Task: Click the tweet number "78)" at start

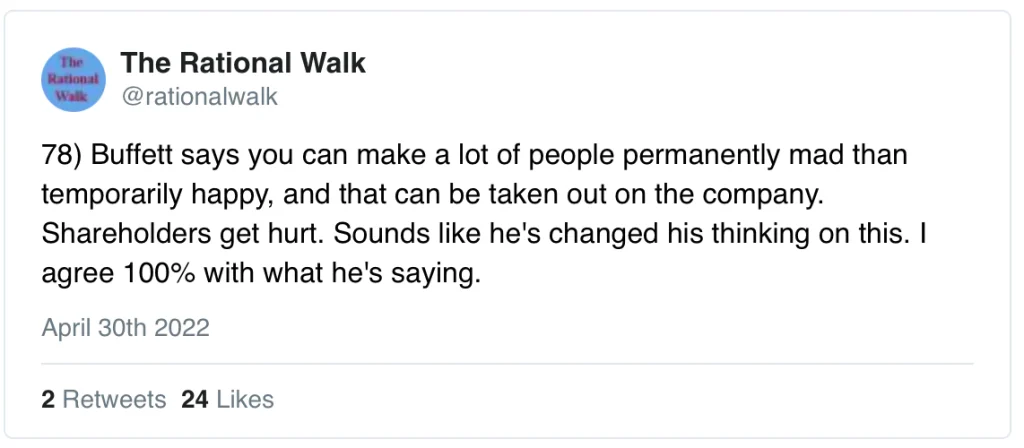Action: point(60,157)
